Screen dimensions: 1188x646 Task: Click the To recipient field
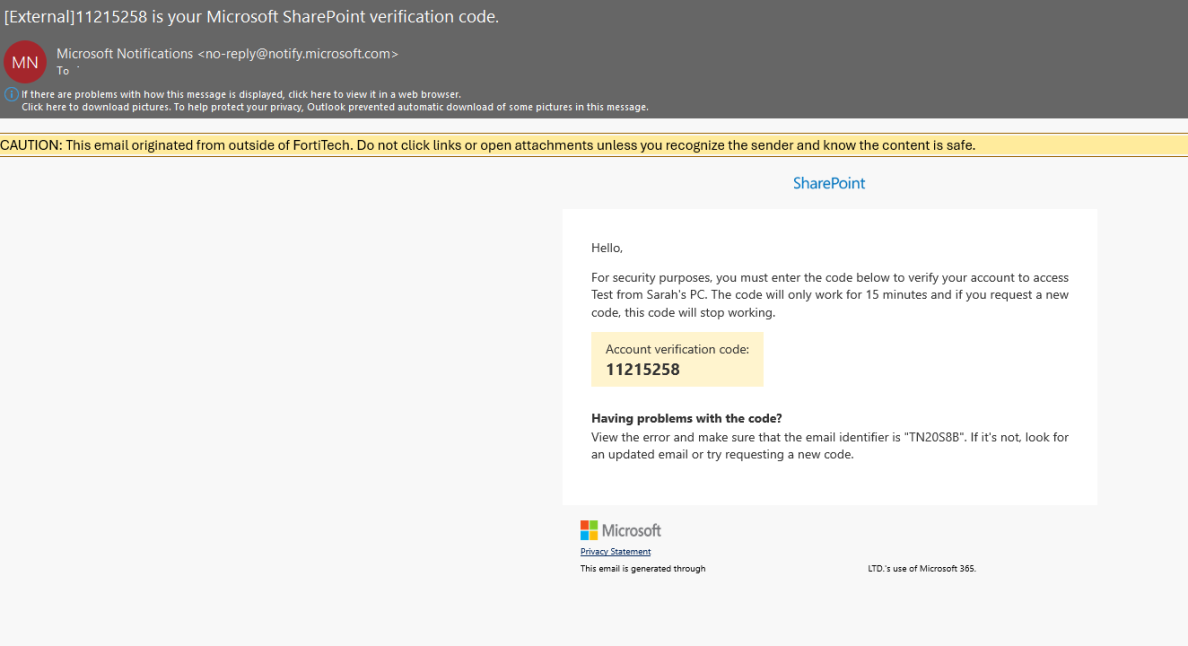click(x=62, y=70)
